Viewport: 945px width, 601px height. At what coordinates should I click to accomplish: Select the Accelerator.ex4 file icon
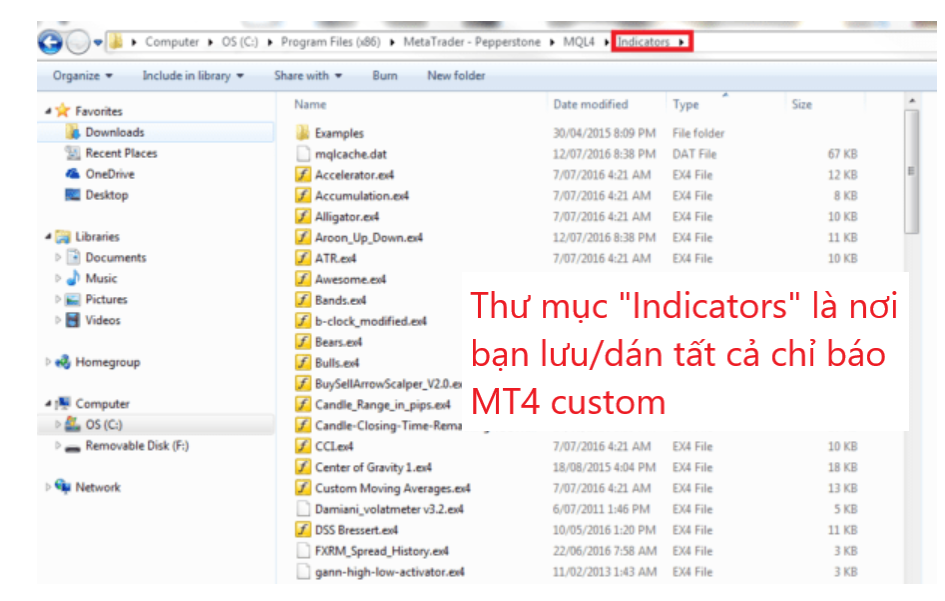point(303,175)
